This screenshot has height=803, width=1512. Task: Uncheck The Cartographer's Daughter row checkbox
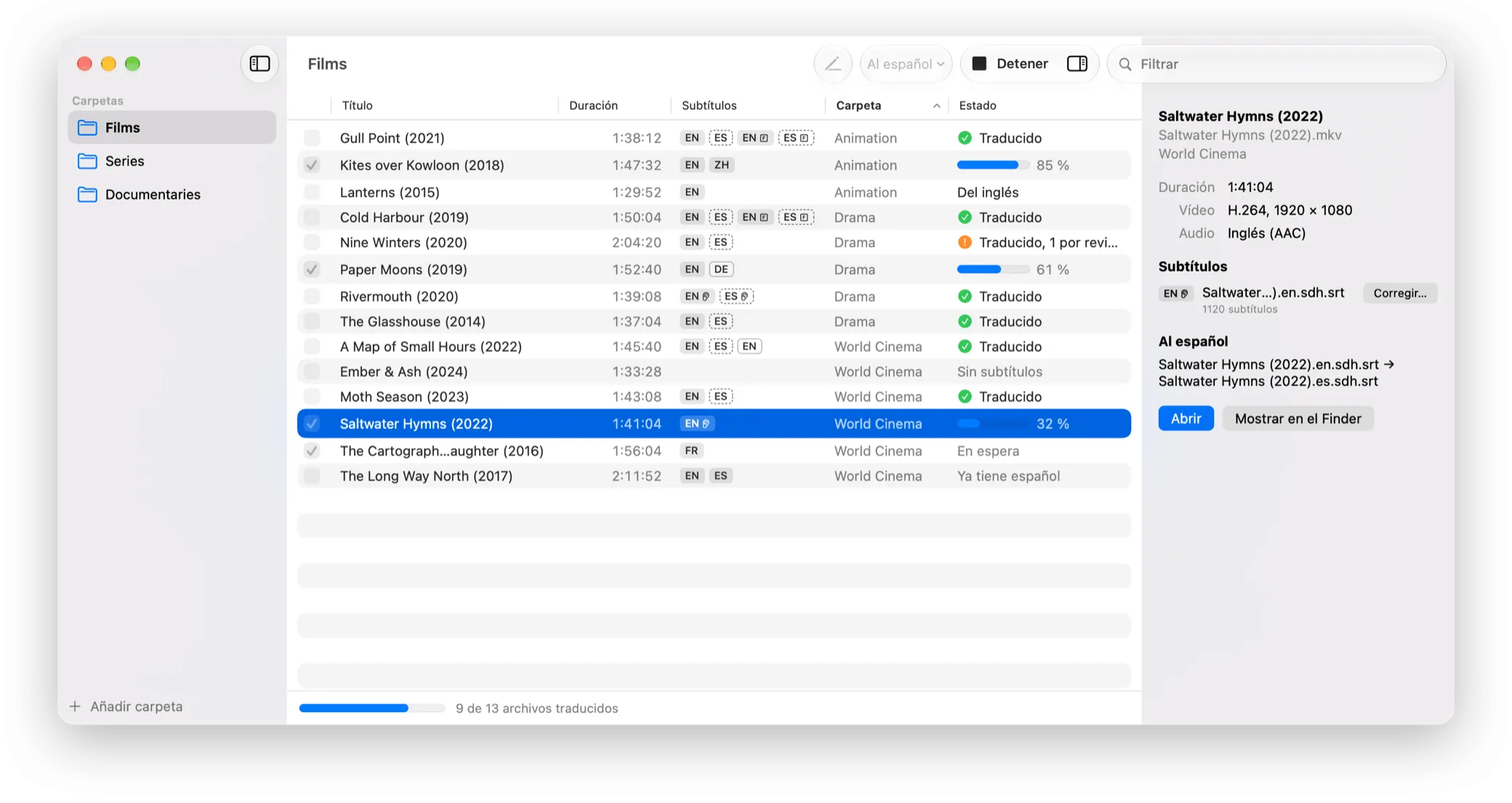(312, 451)
